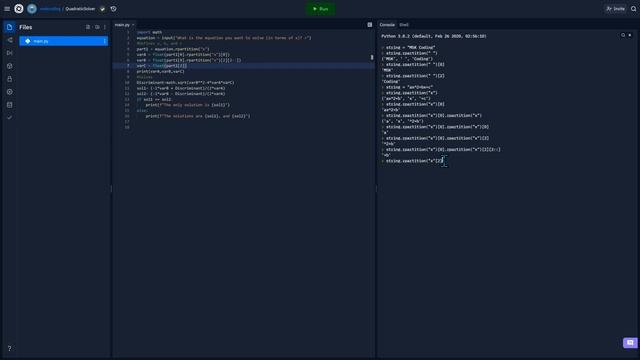Click the Discriminant=math.sqrt code line
Screen dimensions: 640x360
coord(185,82)
